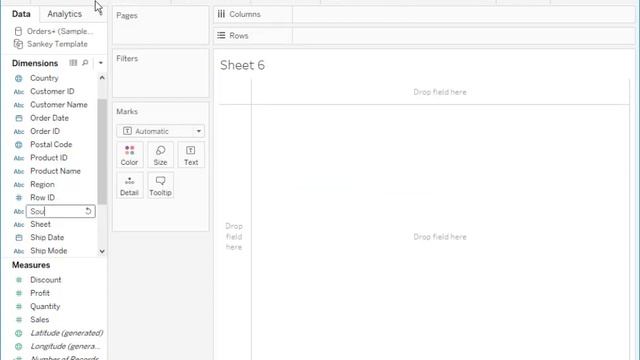Click the Dimensions scrollbar thumb
640x360 pixels.
point(102,151)
